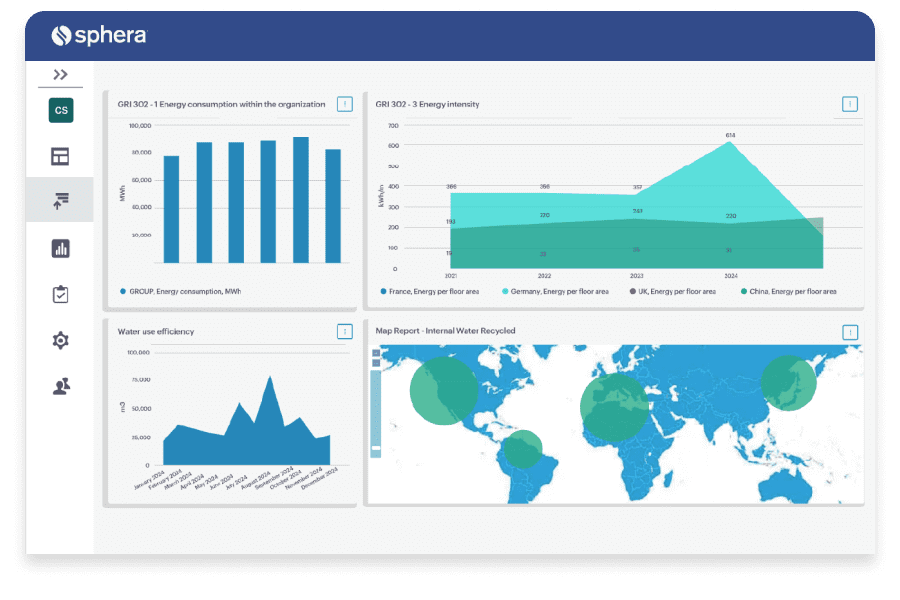The image size is (900, 600).
Task: Click the map zoom slider handle
Action: (x=376, y=448)
